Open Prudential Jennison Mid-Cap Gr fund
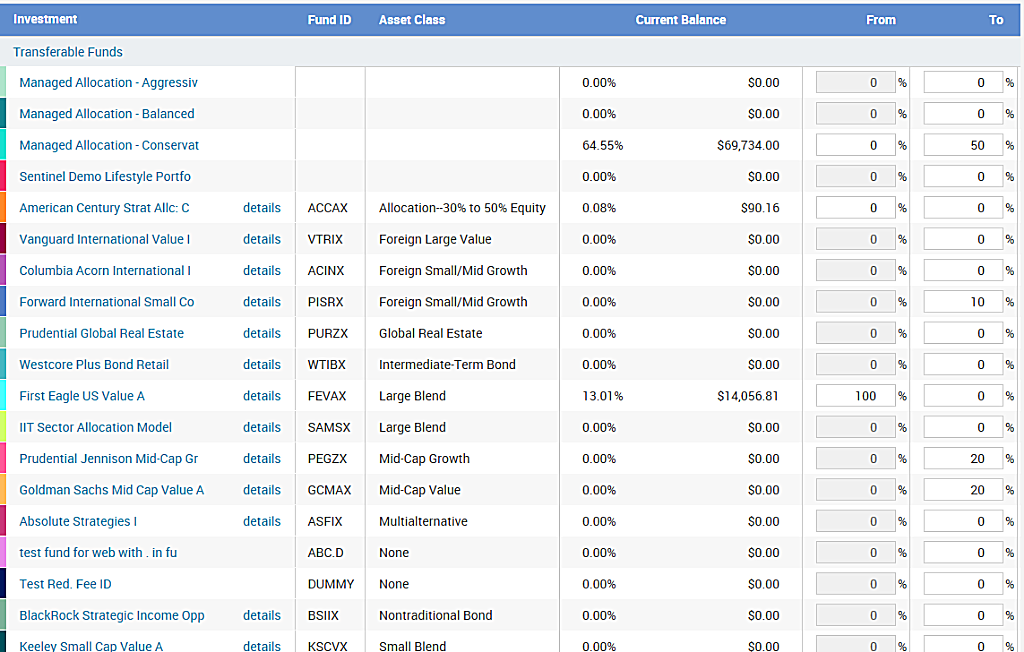Screen dimensions: 1024x652 coord(109,459)
